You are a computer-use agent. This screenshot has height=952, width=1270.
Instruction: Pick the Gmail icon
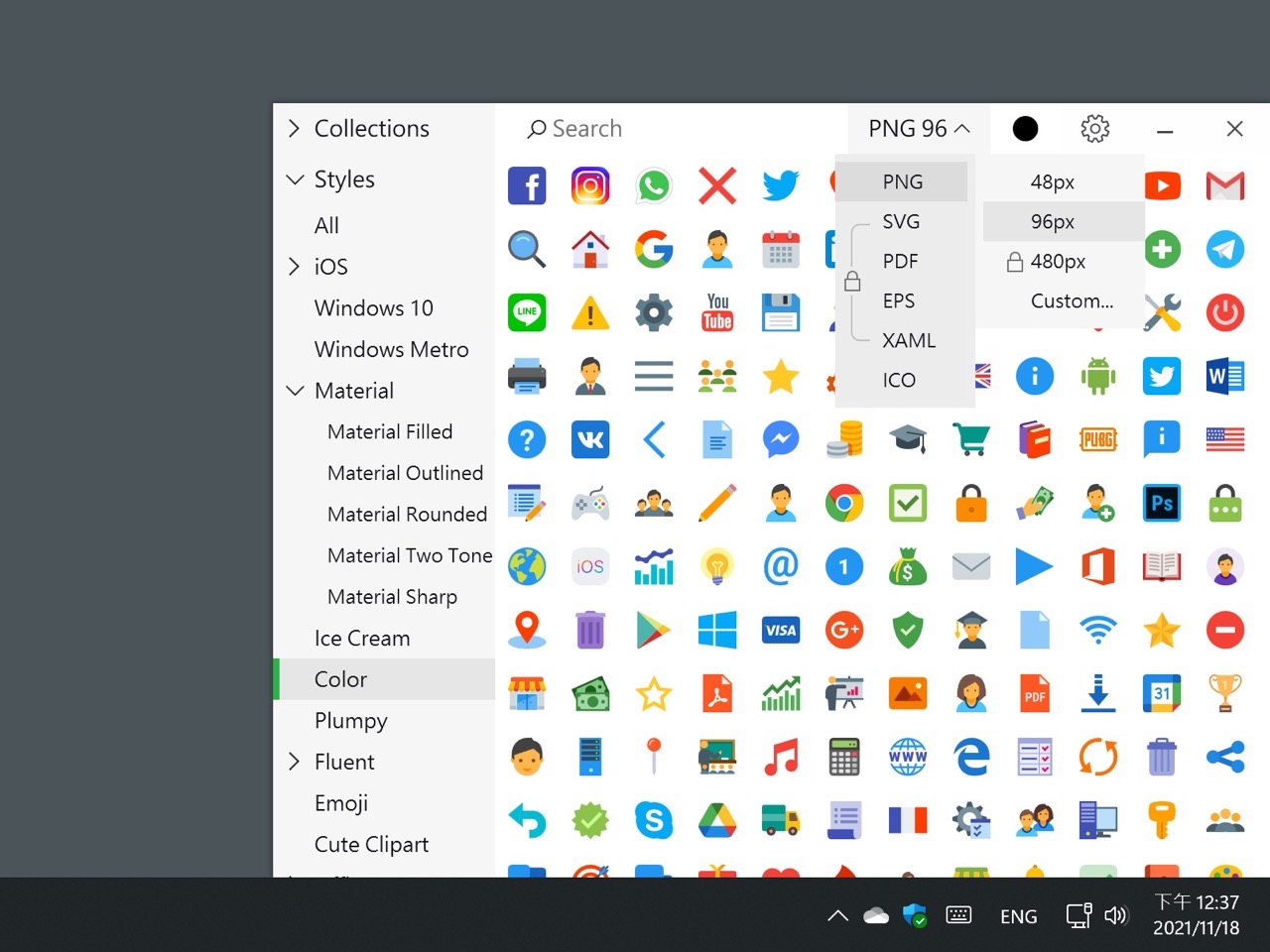point(1225,185)
